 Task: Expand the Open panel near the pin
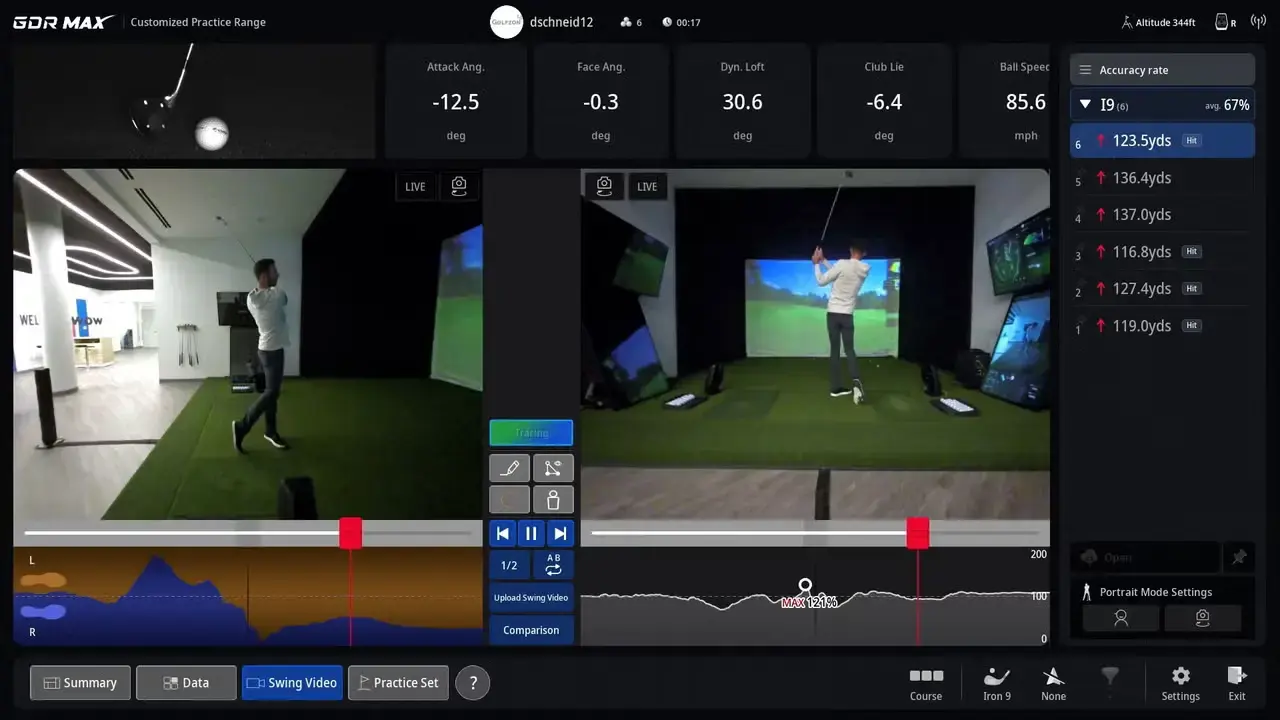[x=1144, y=557]
